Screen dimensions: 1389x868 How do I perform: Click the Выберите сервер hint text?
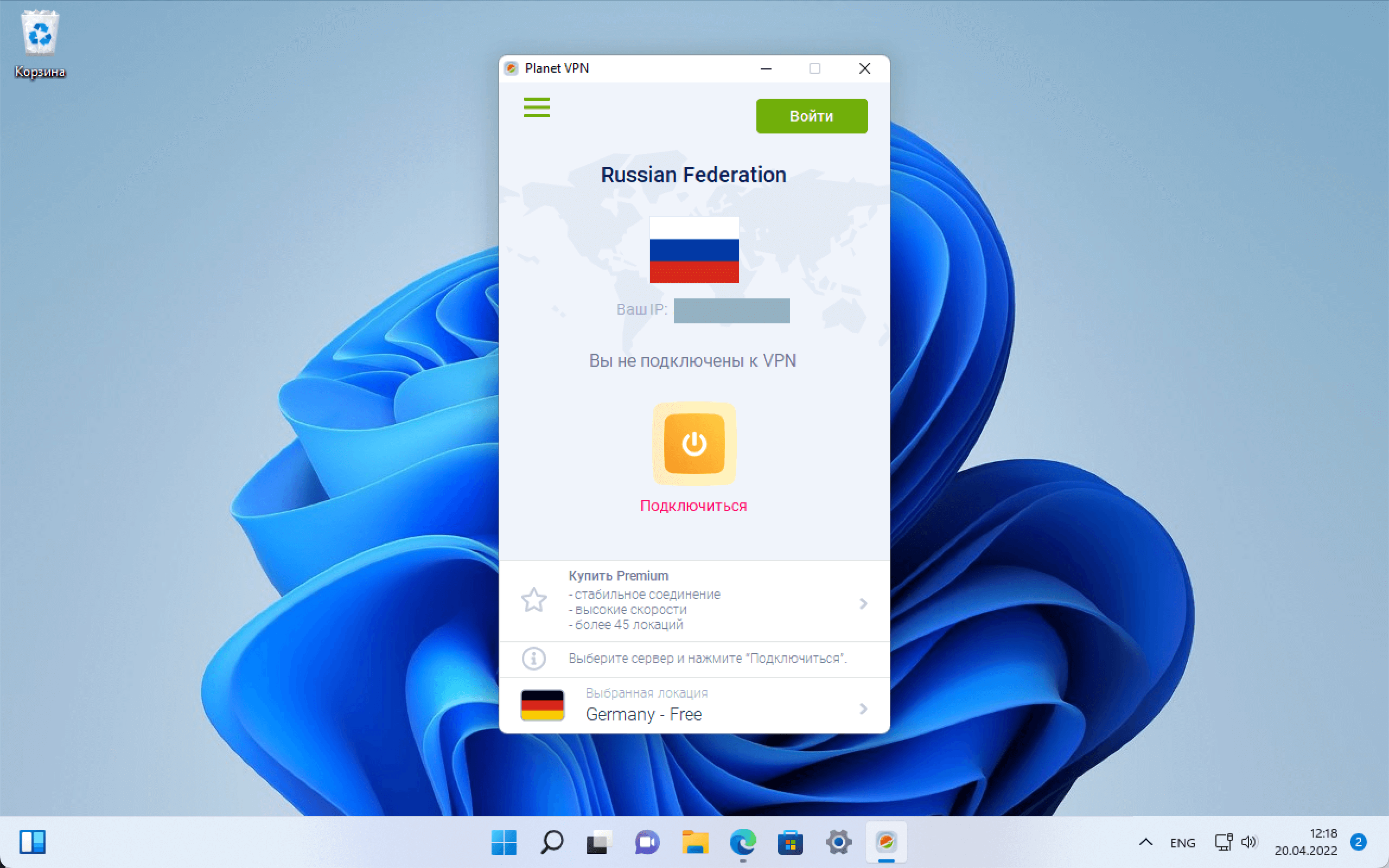pyautogui.click(x=708, y=659)
